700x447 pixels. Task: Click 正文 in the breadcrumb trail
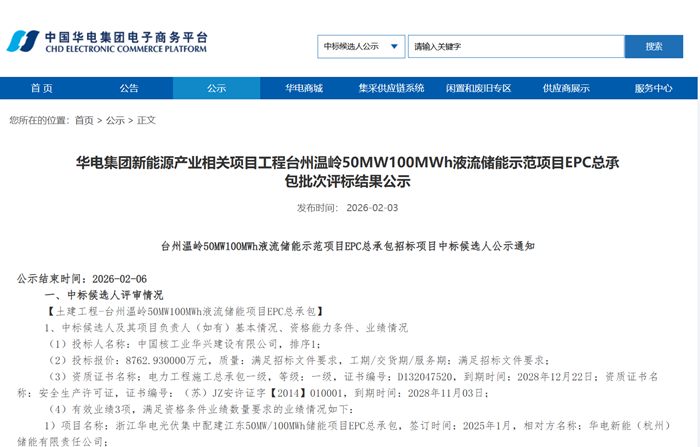point(146,120)
